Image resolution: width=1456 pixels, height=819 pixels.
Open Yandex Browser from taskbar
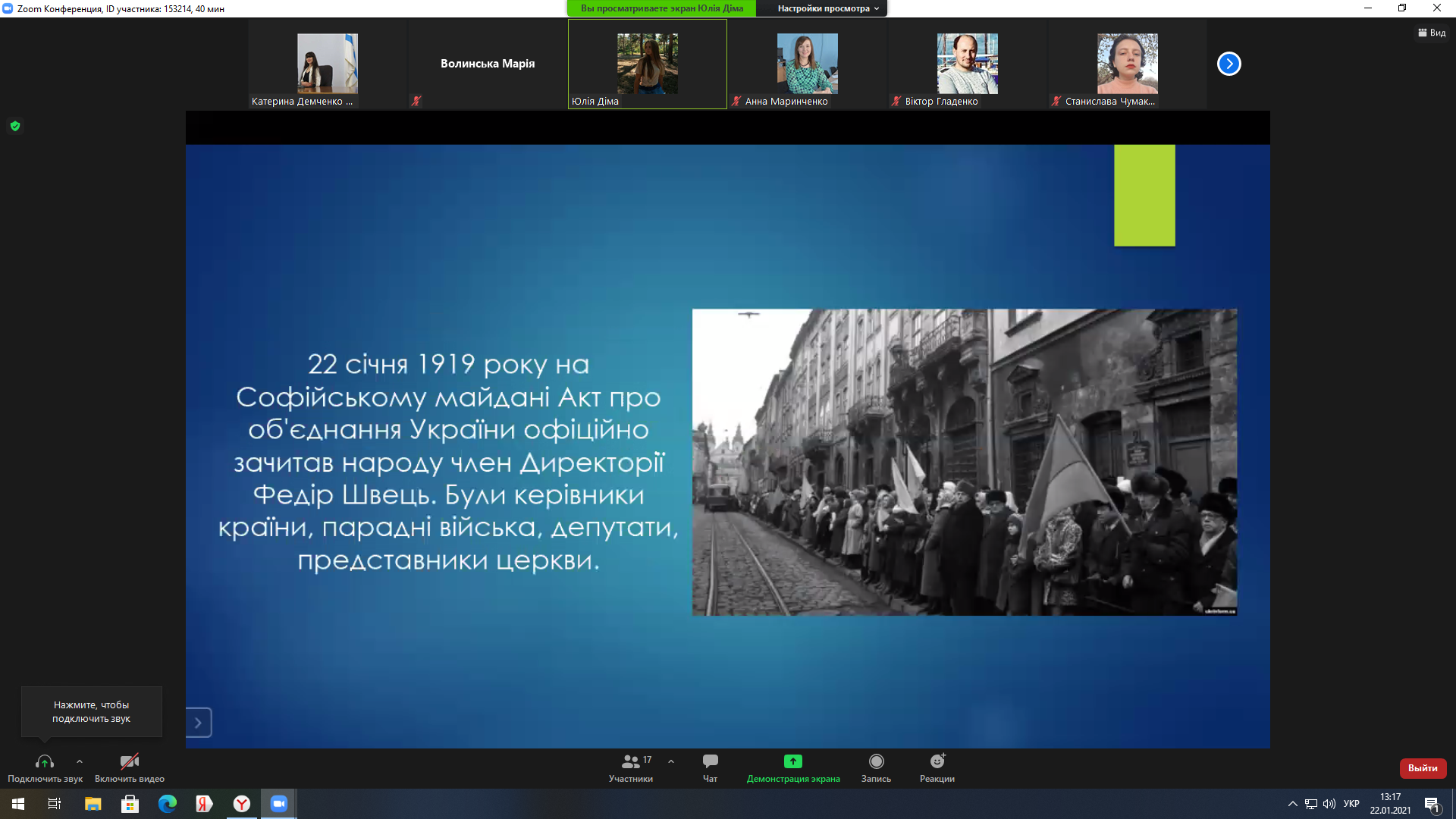click(x=241, y=804)
